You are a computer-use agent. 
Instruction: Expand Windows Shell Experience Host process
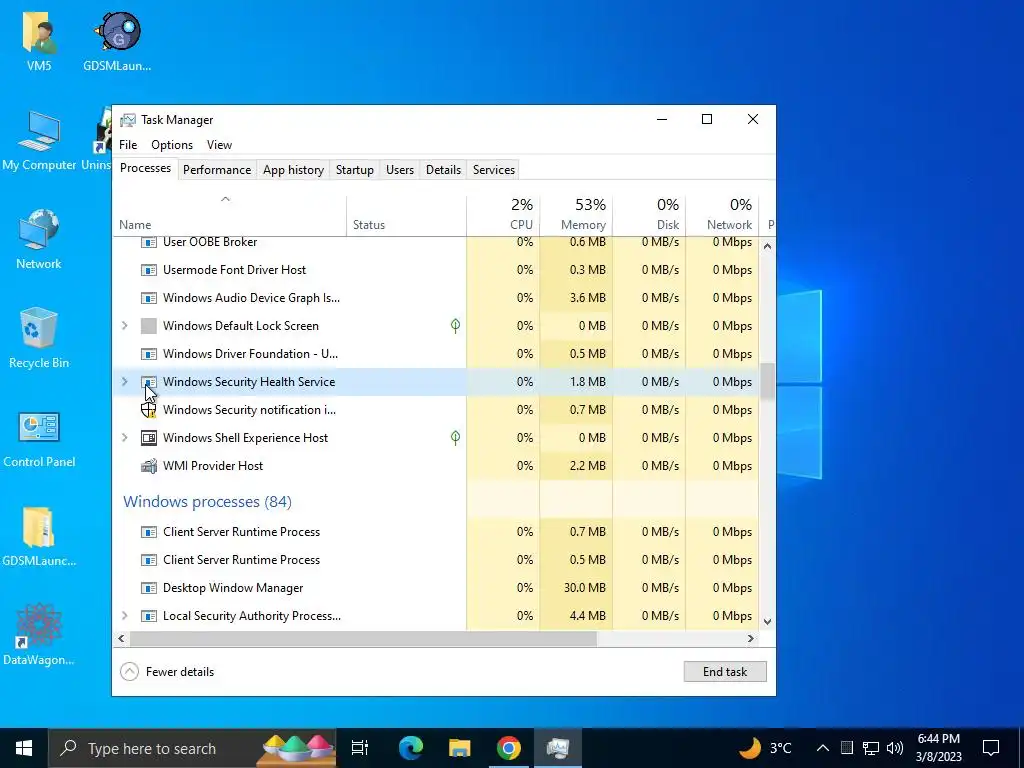tap(125, 438)
